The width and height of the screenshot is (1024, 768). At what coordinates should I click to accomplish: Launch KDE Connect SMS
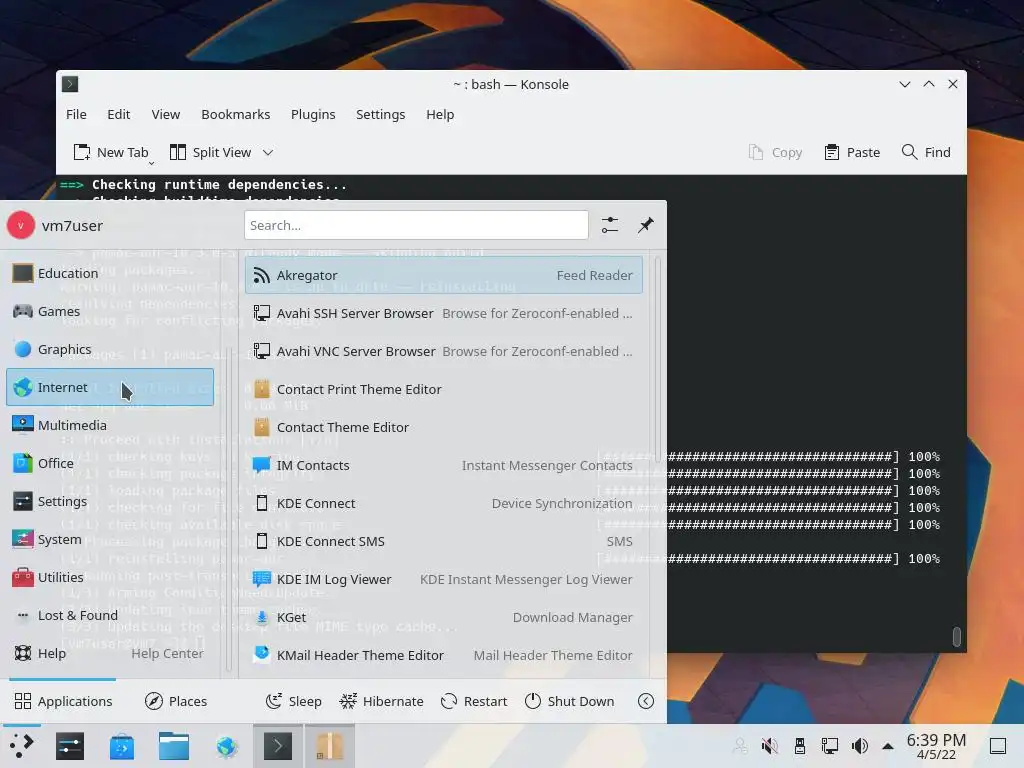(443, 541)
